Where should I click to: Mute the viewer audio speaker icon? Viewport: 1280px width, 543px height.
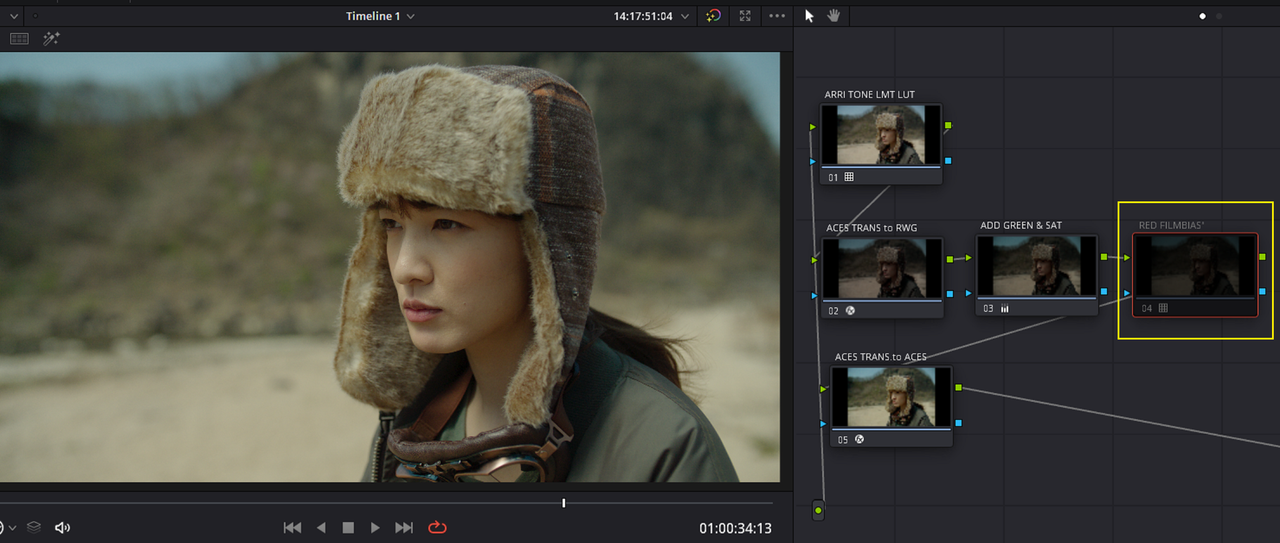(x=62, y=527)
